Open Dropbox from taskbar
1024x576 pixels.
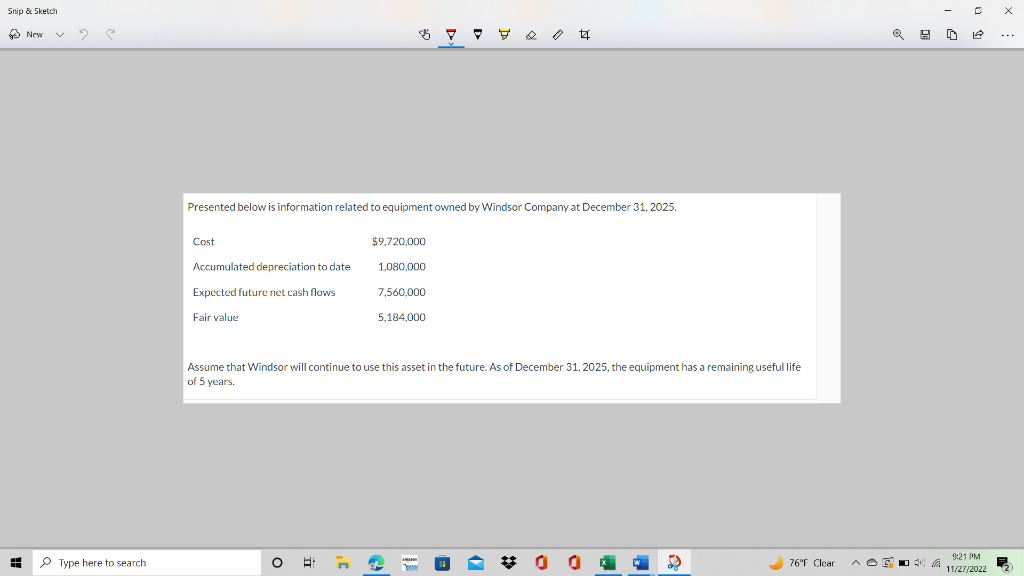tap(509, 562)
